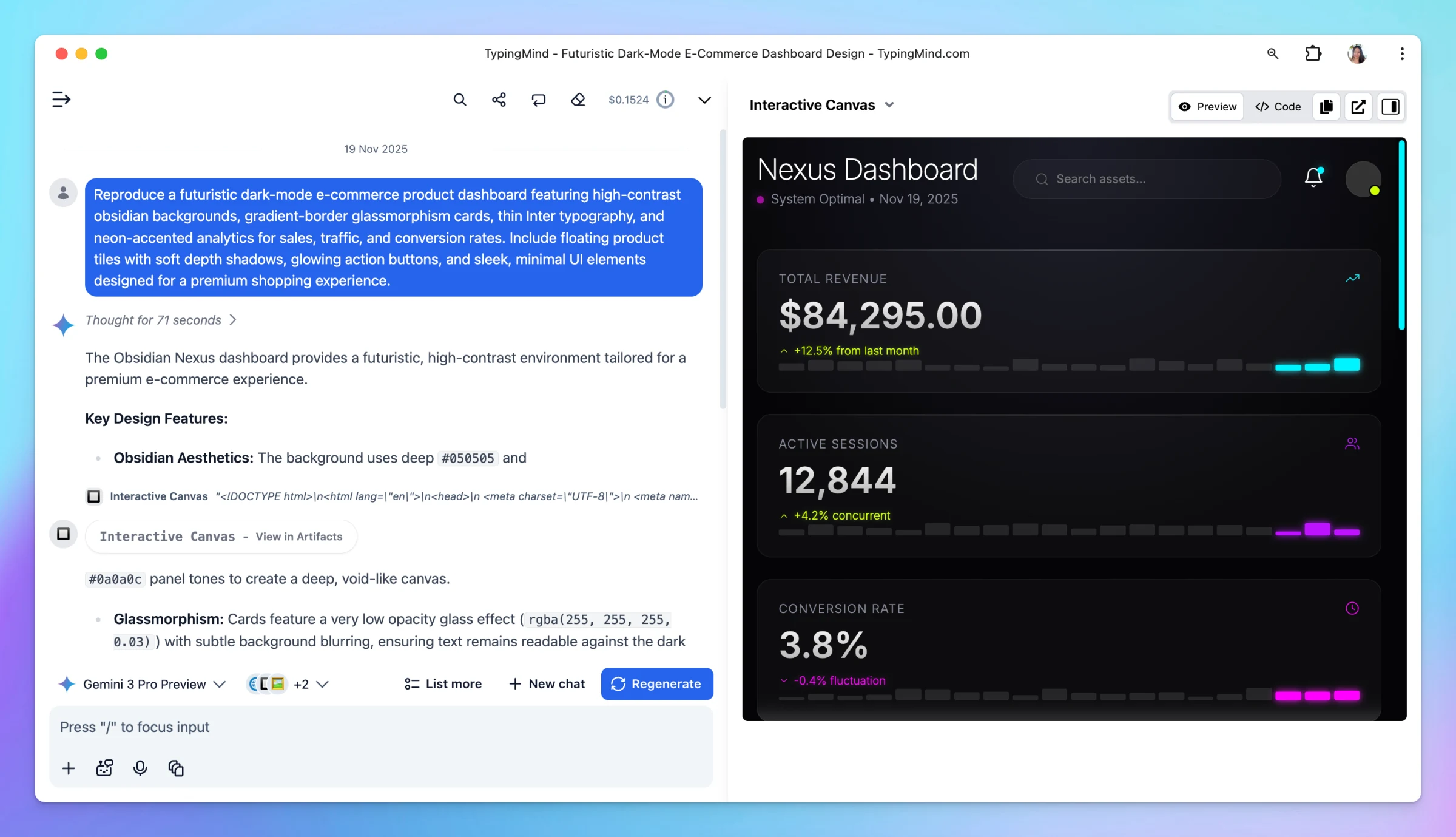Start a New chat
The height and width of the screenshot is (837, 1456).
(x=547, y=684)
